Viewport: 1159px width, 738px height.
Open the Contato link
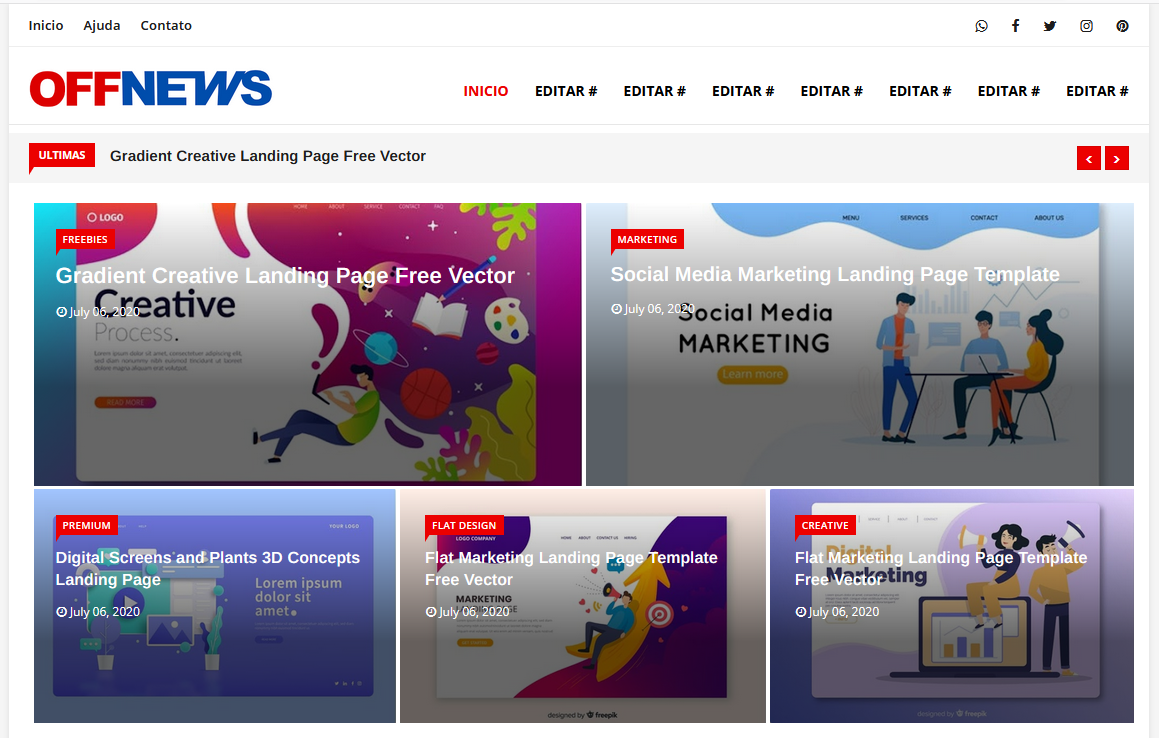point(166,25)
